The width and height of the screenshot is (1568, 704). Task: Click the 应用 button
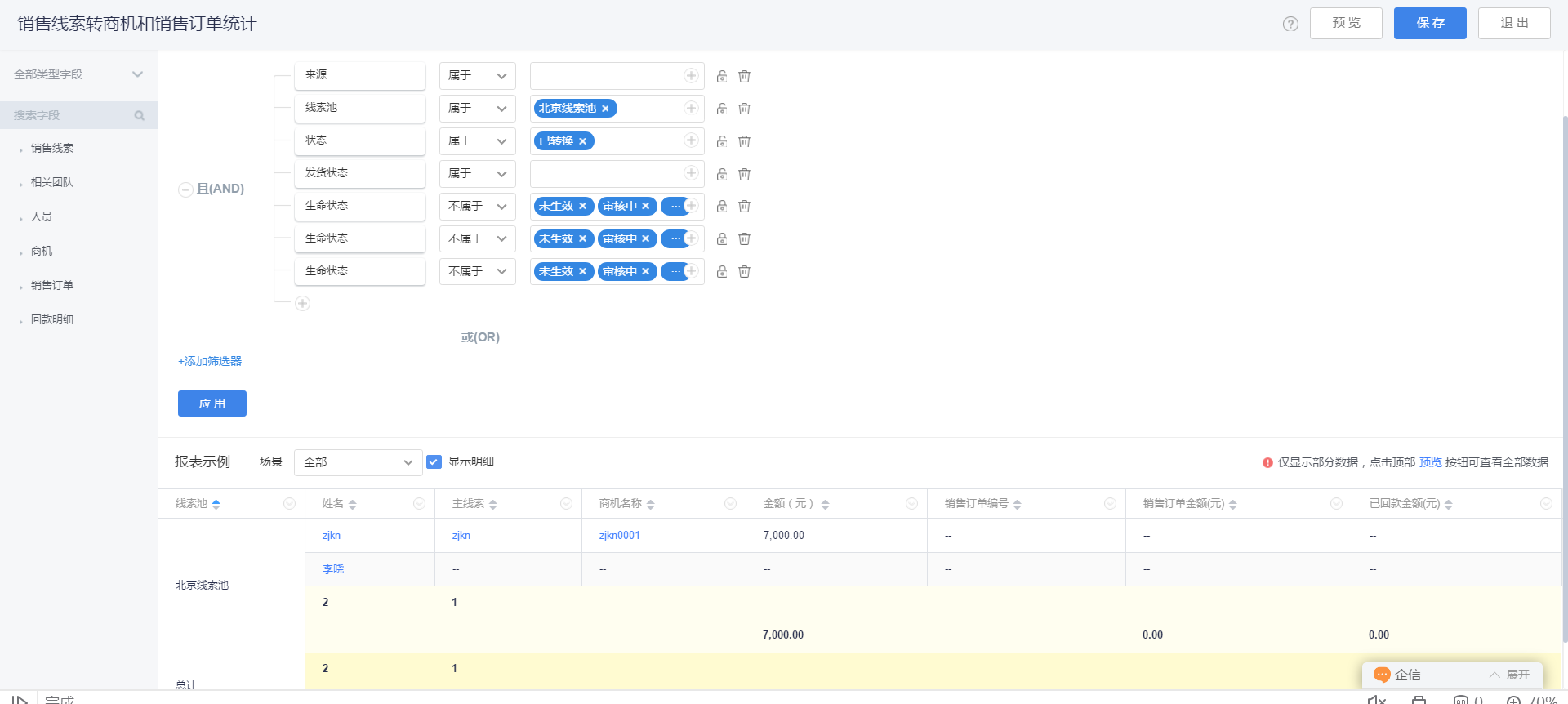click(x=212, y=403)
